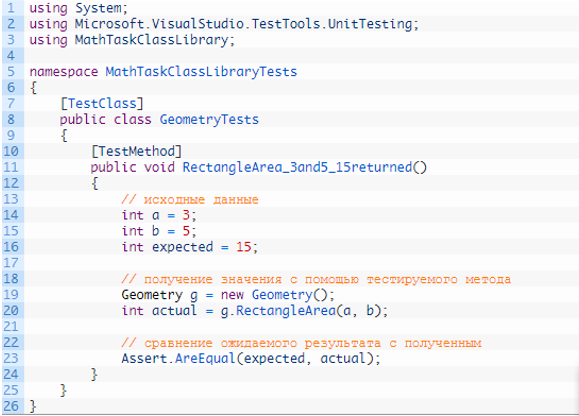The height and width of the screenshot is (416, 579).
Task: Click the [TestMethod] attribute
Action: (136, 151)
